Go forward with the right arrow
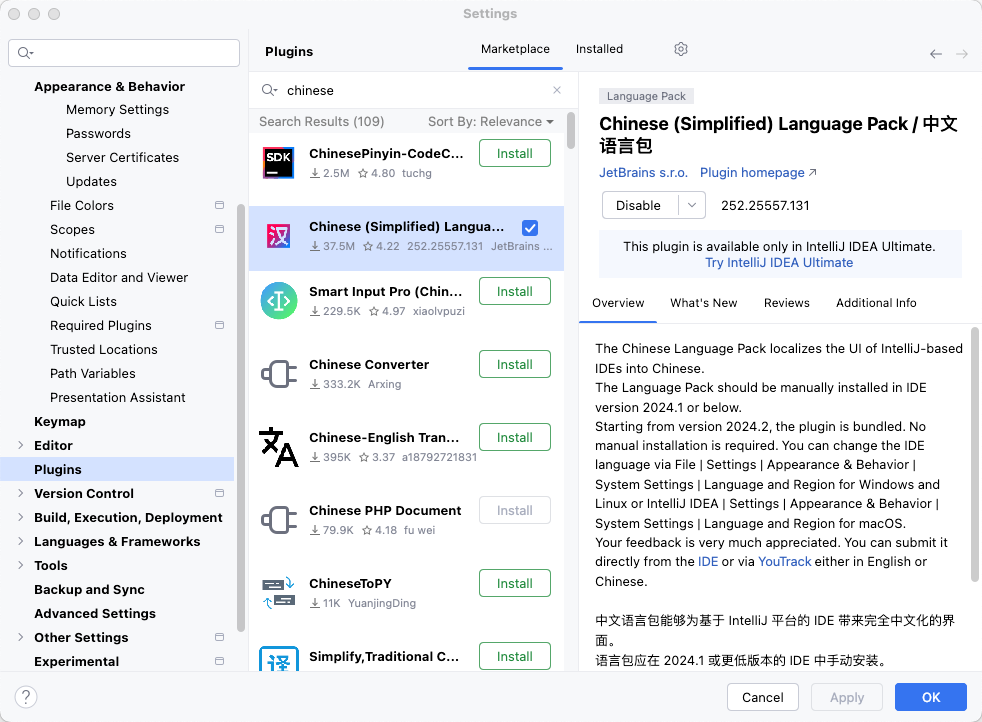Image resolution: width=982 pixels, height=722 pixels. 962,54
